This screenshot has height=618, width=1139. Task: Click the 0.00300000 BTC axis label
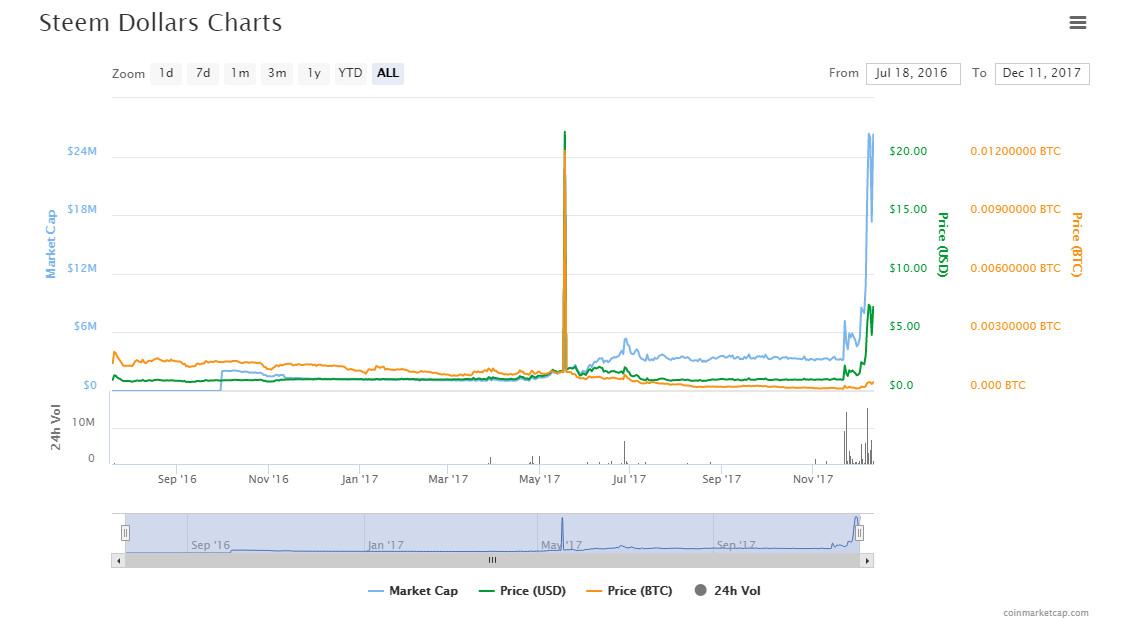pos(1016,326)
